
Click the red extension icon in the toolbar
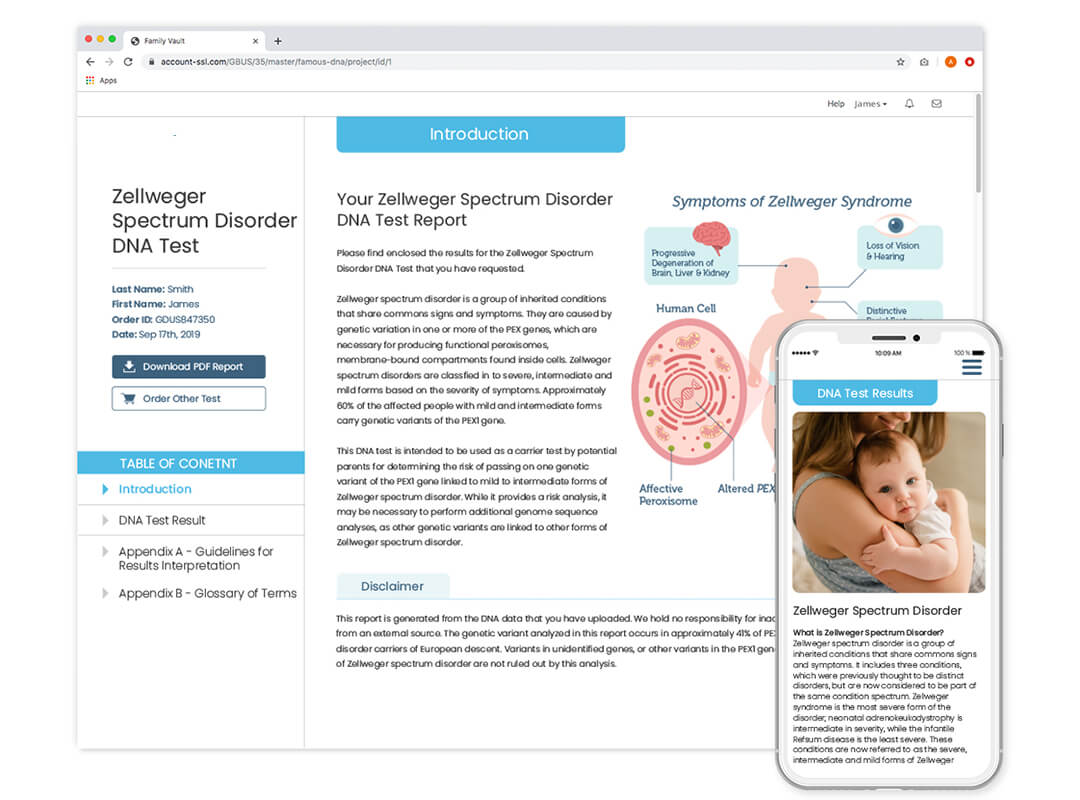(970, 62)
